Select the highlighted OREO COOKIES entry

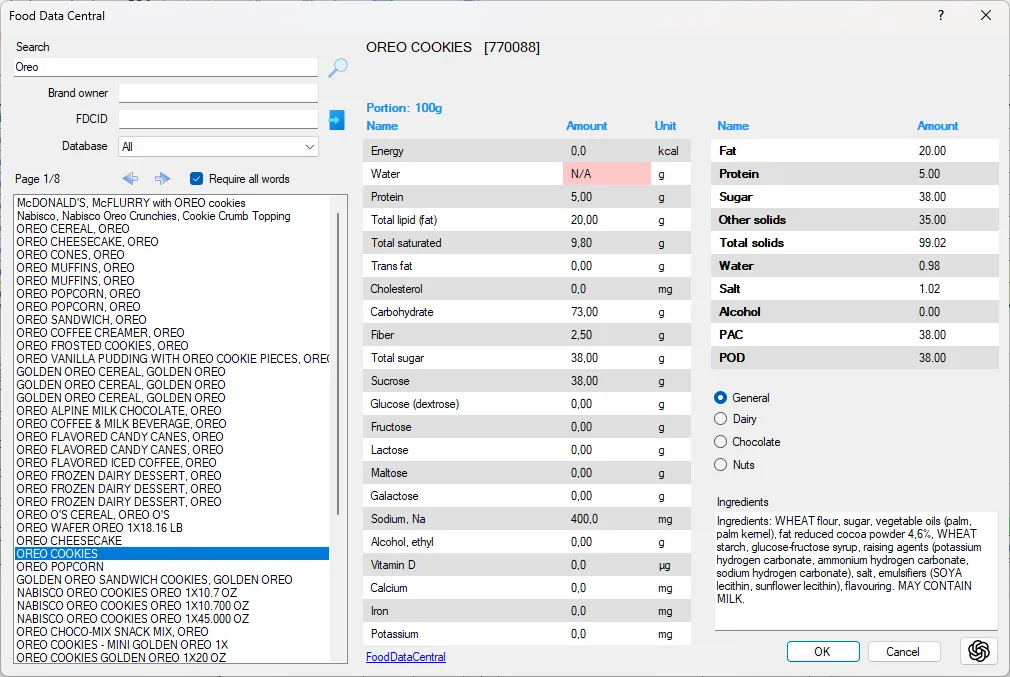click(172, 553)
